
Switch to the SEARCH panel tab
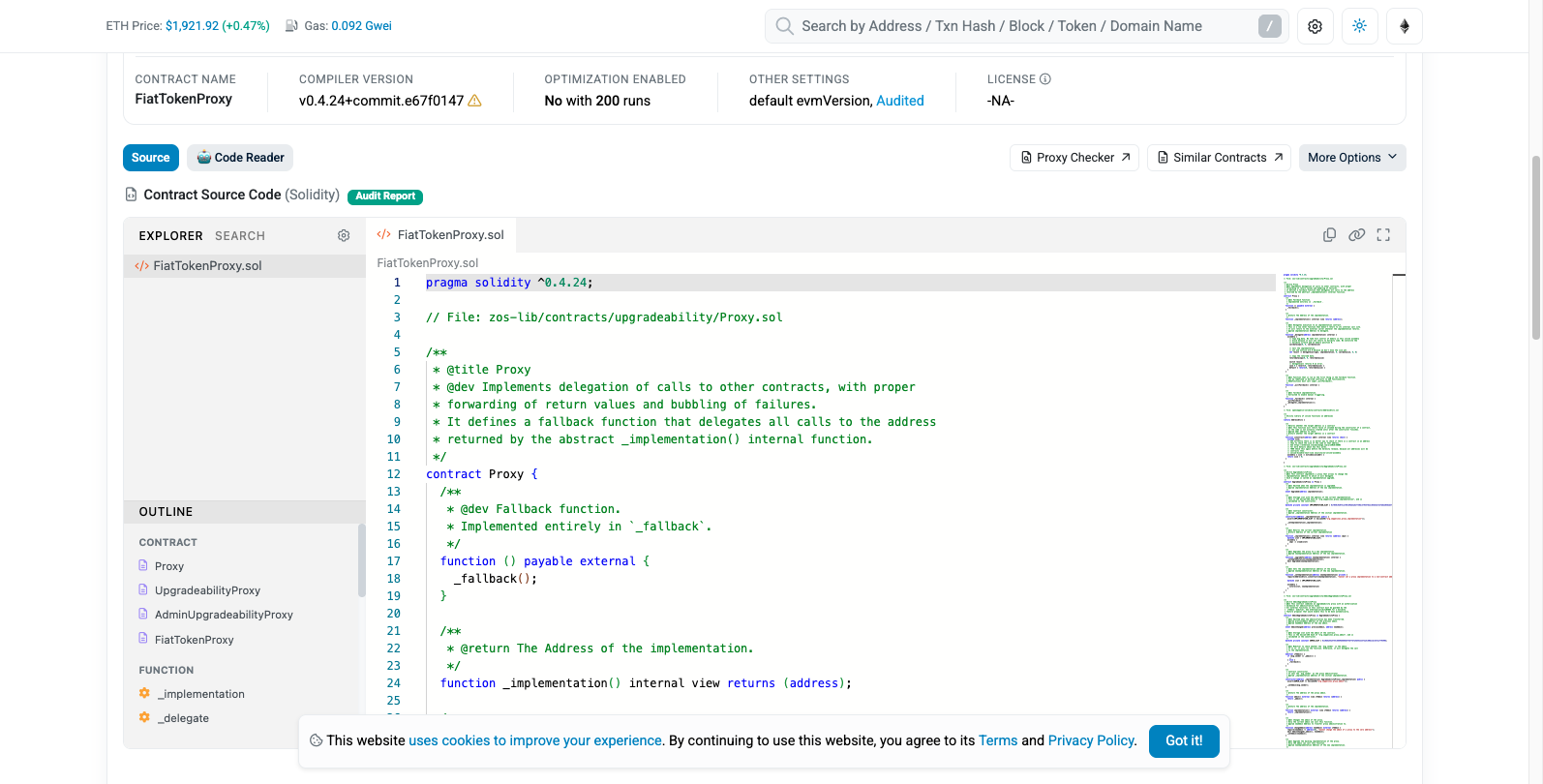(240, 236)
